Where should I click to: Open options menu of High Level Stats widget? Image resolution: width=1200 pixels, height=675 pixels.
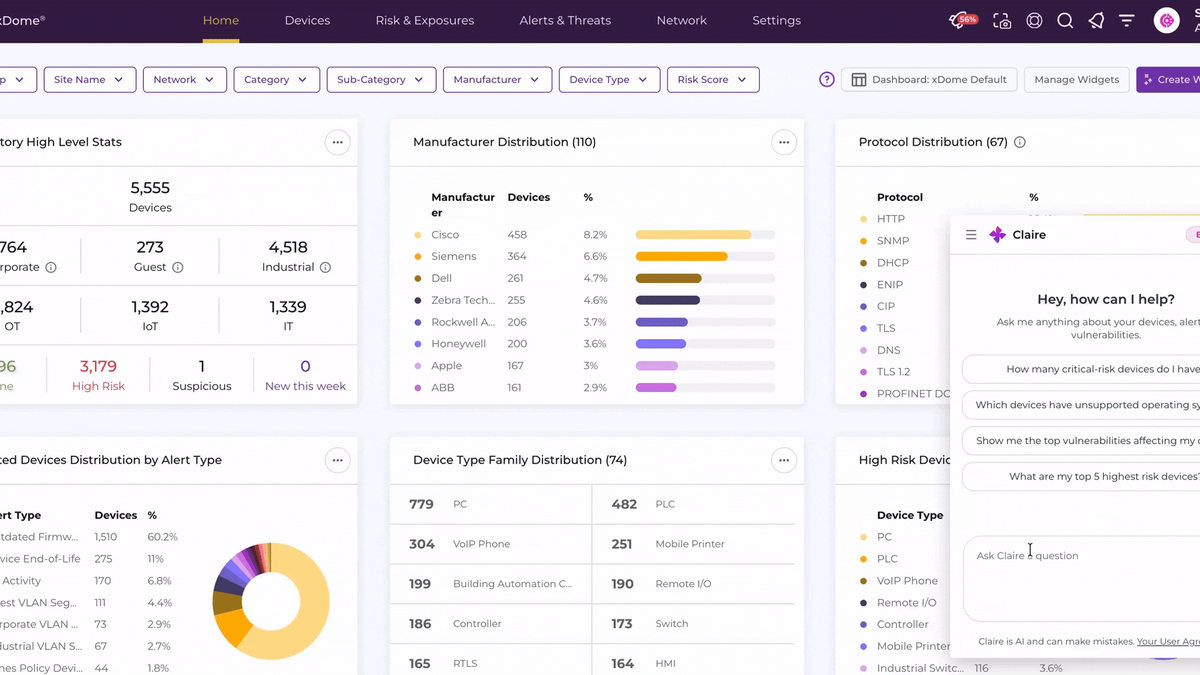pos(337,142)
